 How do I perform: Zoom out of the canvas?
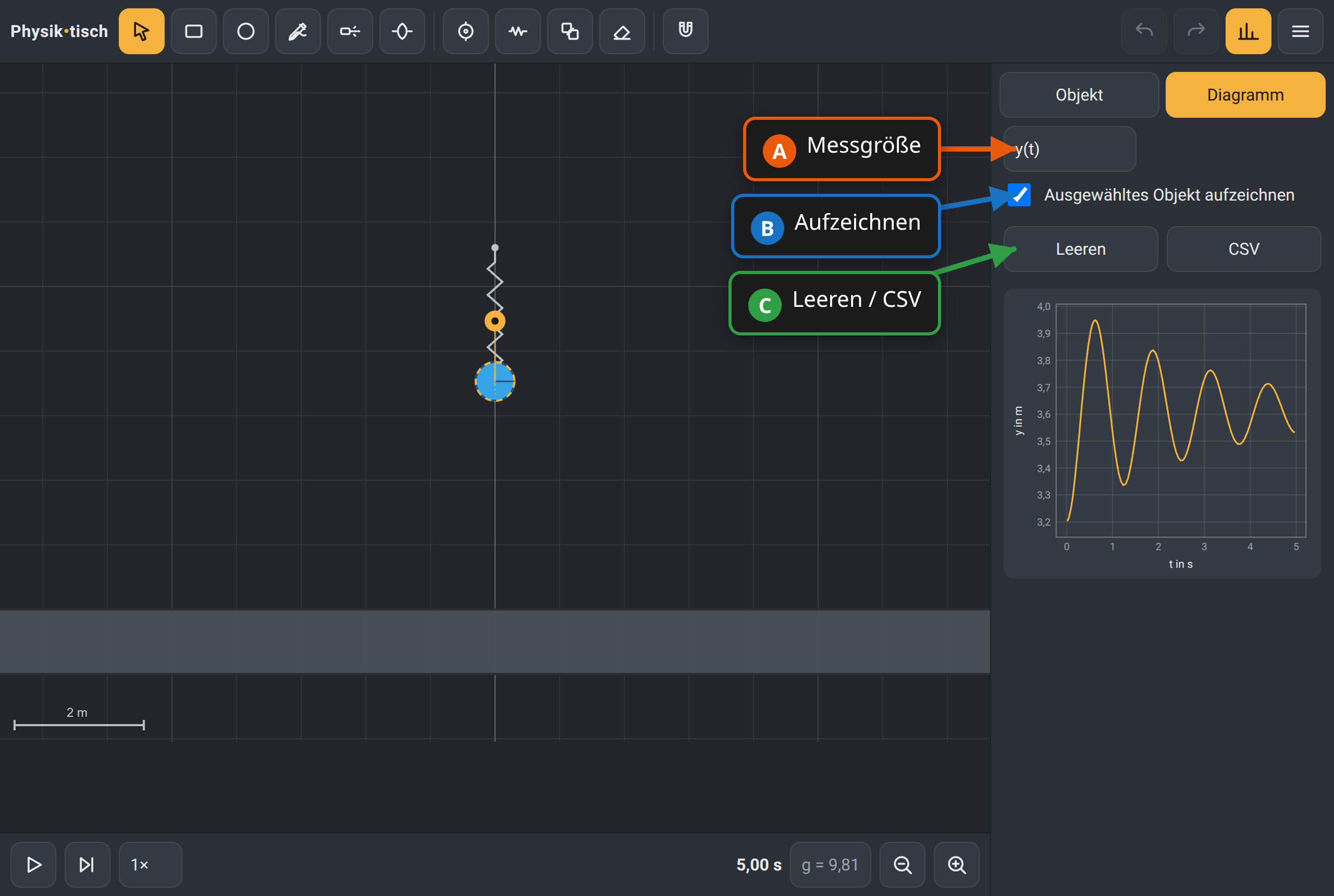(903, 865)
